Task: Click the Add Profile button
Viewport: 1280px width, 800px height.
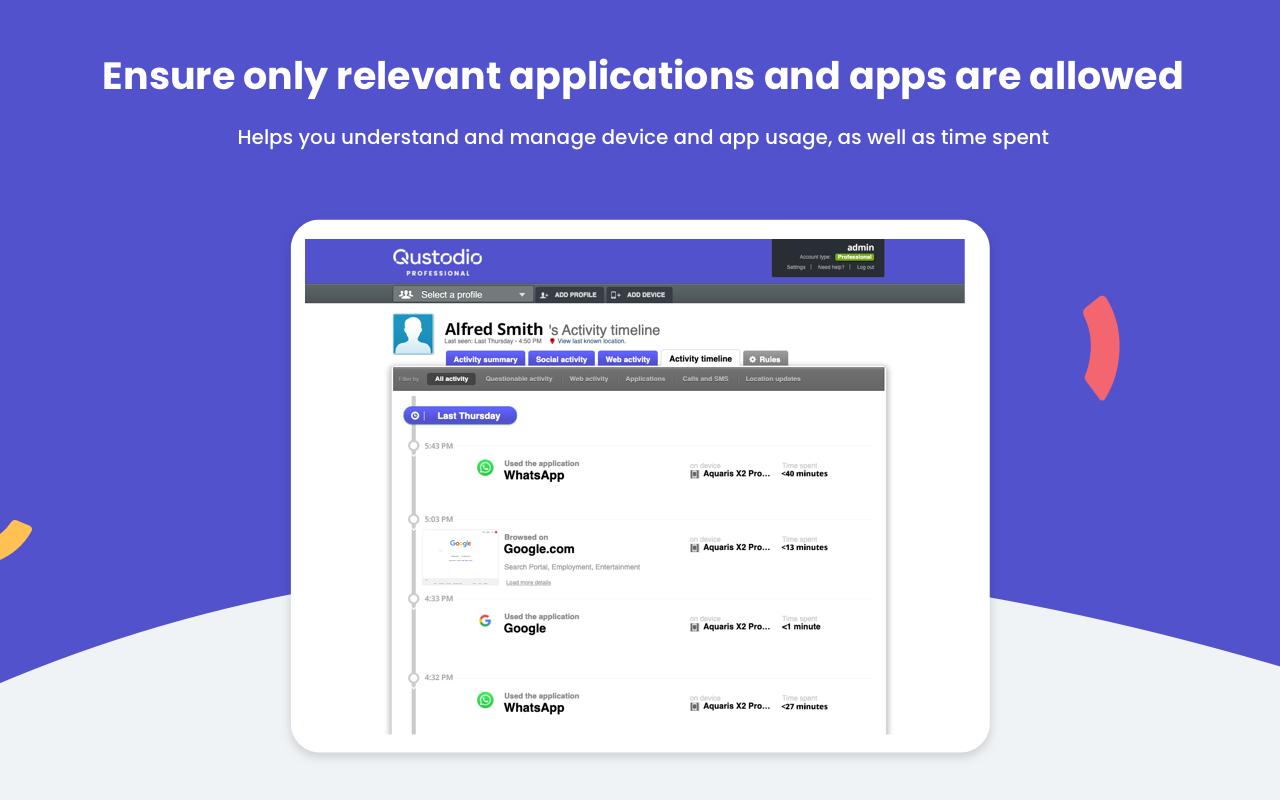Action: pyautogui.click(x=568, y=294)
